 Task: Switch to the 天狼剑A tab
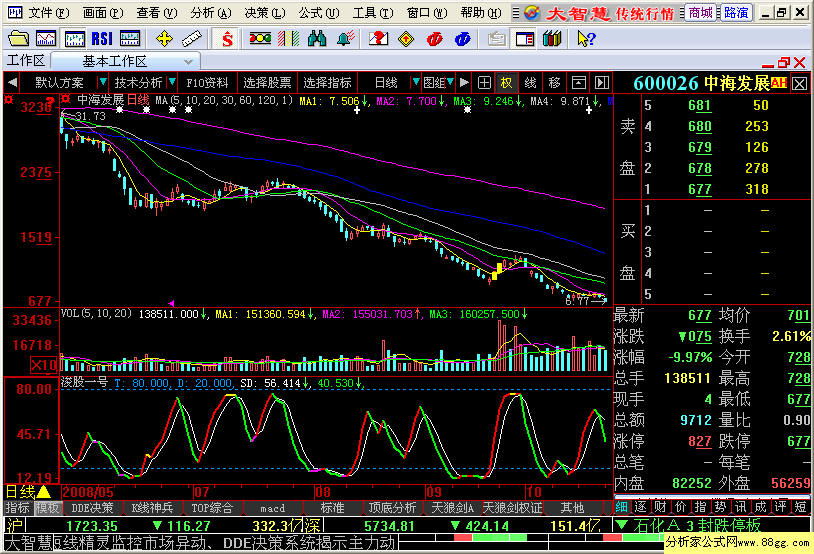[x=452, y=508]
